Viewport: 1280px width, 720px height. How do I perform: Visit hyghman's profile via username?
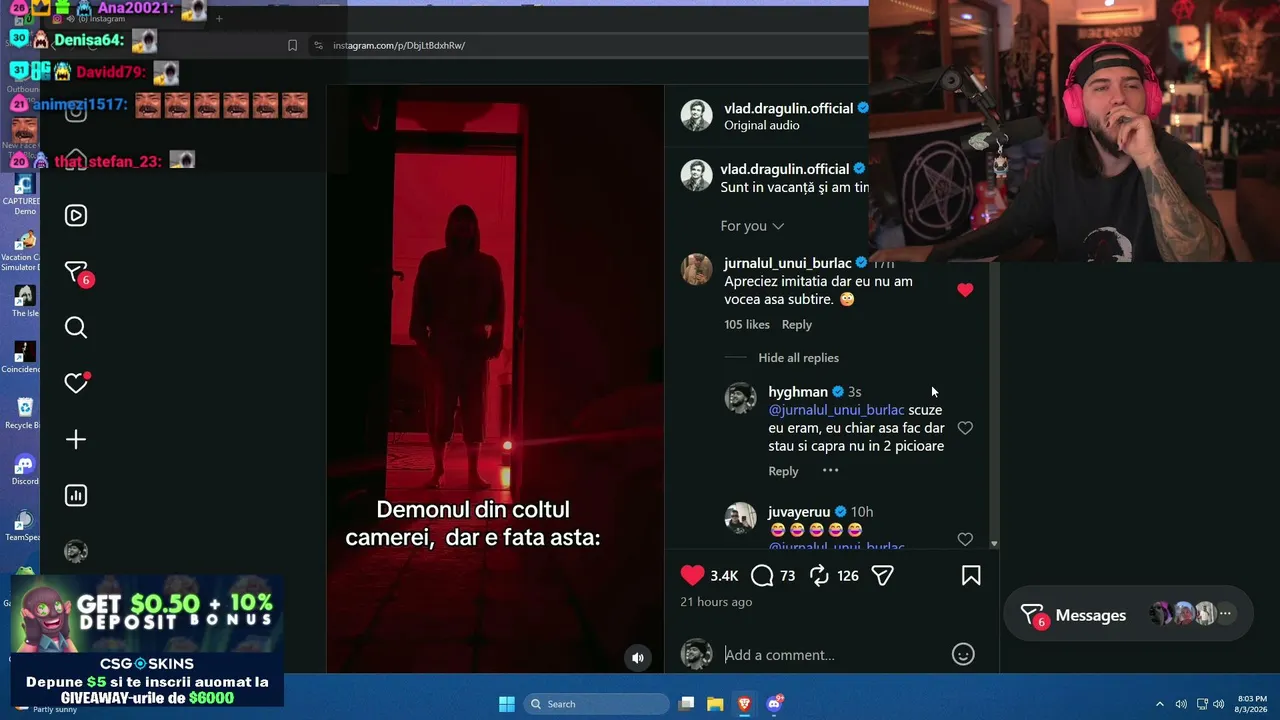coord(798,392)
